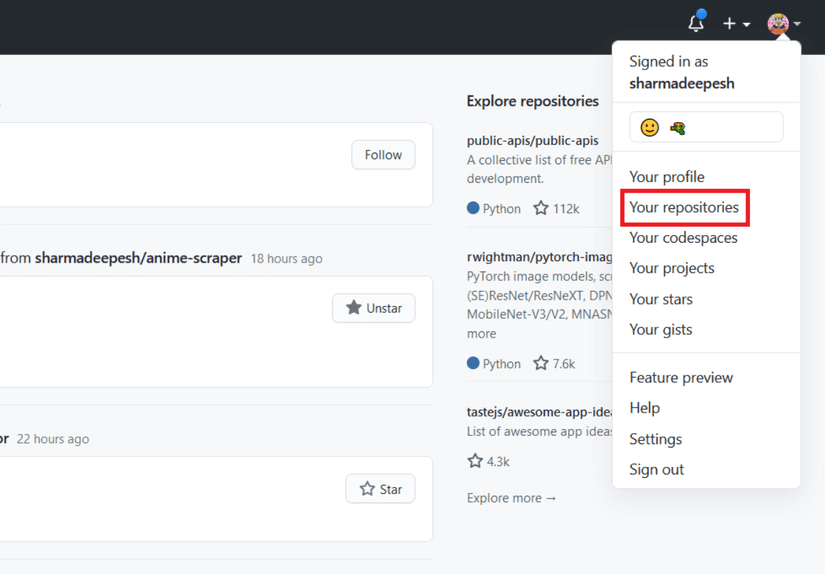Click the user avatar picture

pyautogui.click(x=778, y=24)
